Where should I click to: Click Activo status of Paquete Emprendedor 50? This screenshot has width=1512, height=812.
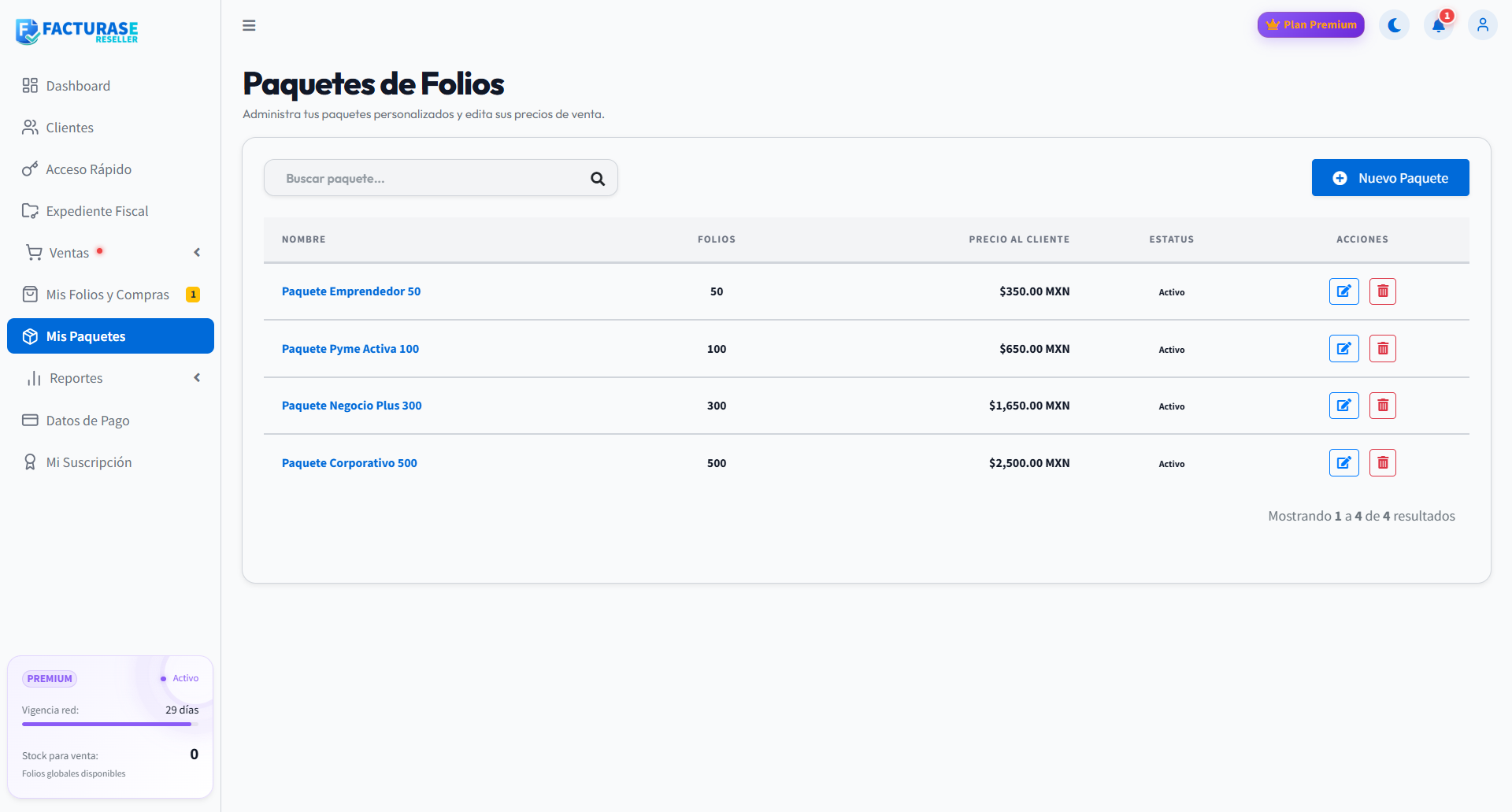[1172, 292]
